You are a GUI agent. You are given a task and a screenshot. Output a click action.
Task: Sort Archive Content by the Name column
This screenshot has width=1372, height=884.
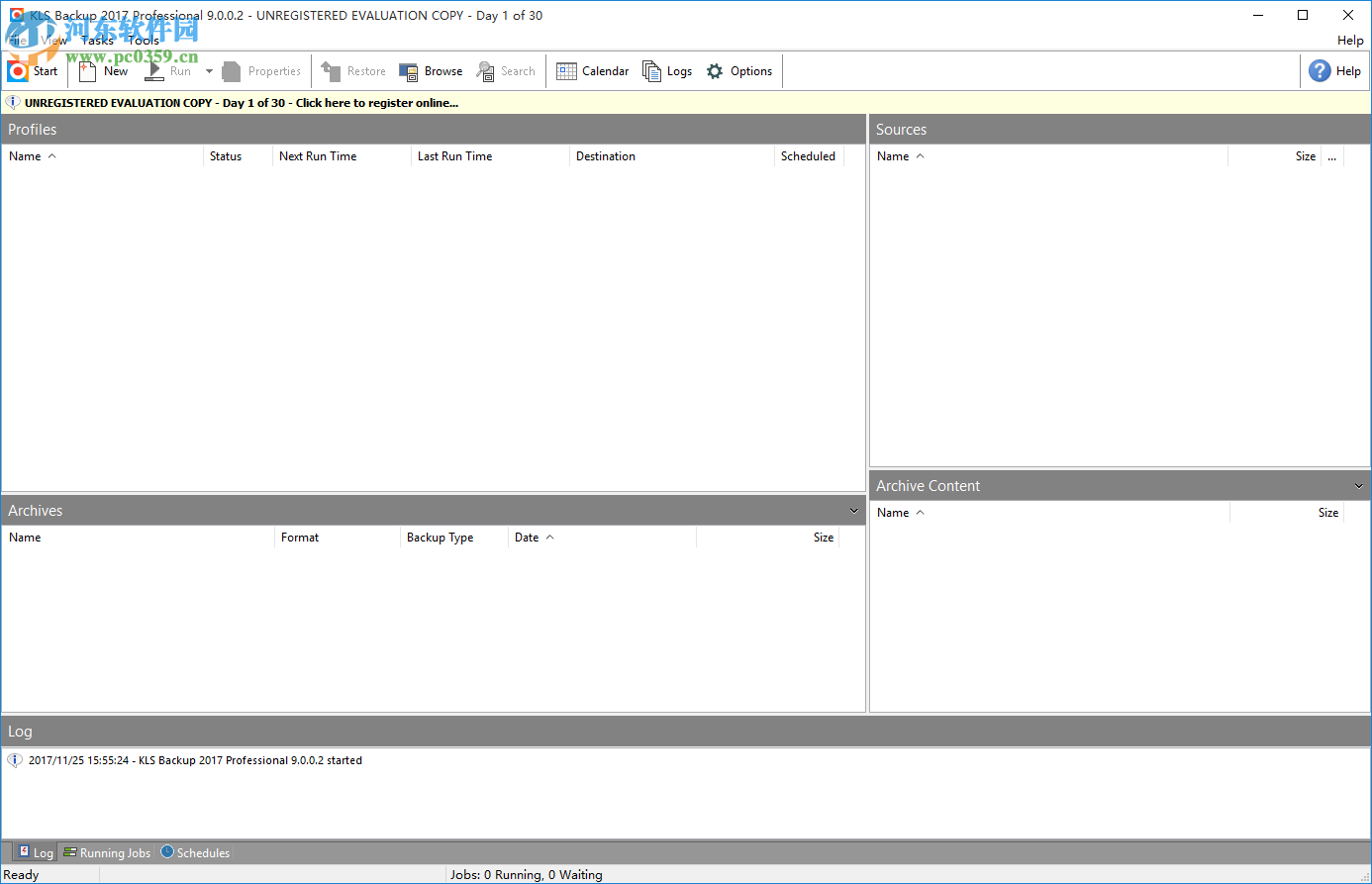point(1050,513)
